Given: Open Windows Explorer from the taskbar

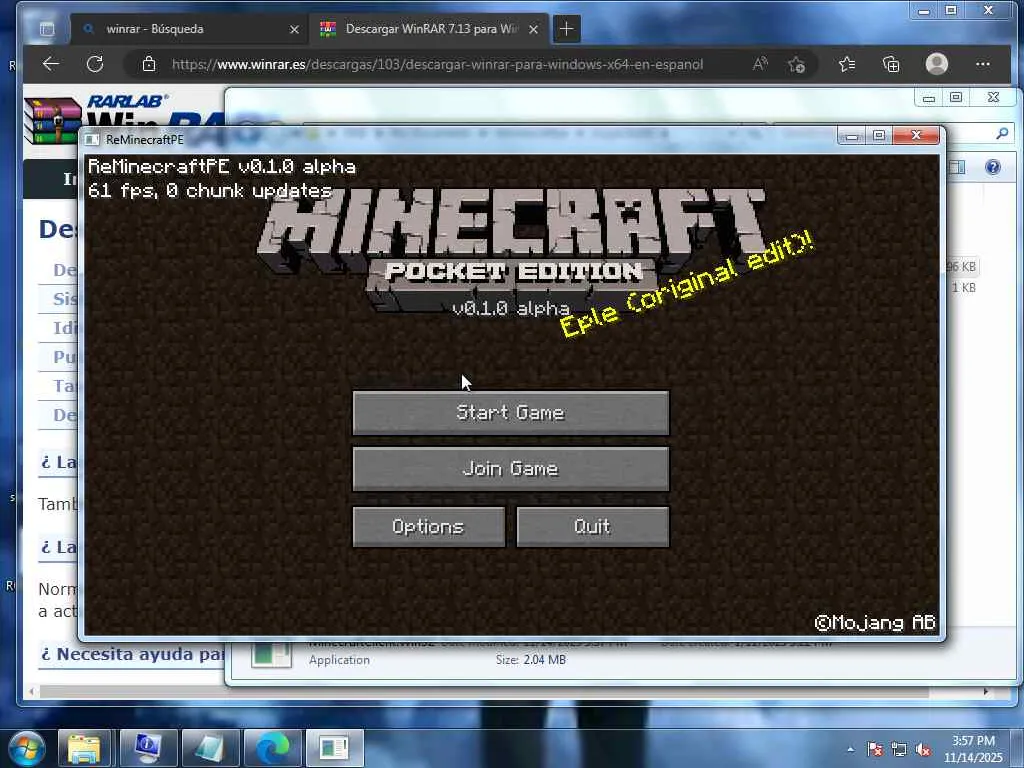Looking at the screenshot, I should [x=85, y=748].
